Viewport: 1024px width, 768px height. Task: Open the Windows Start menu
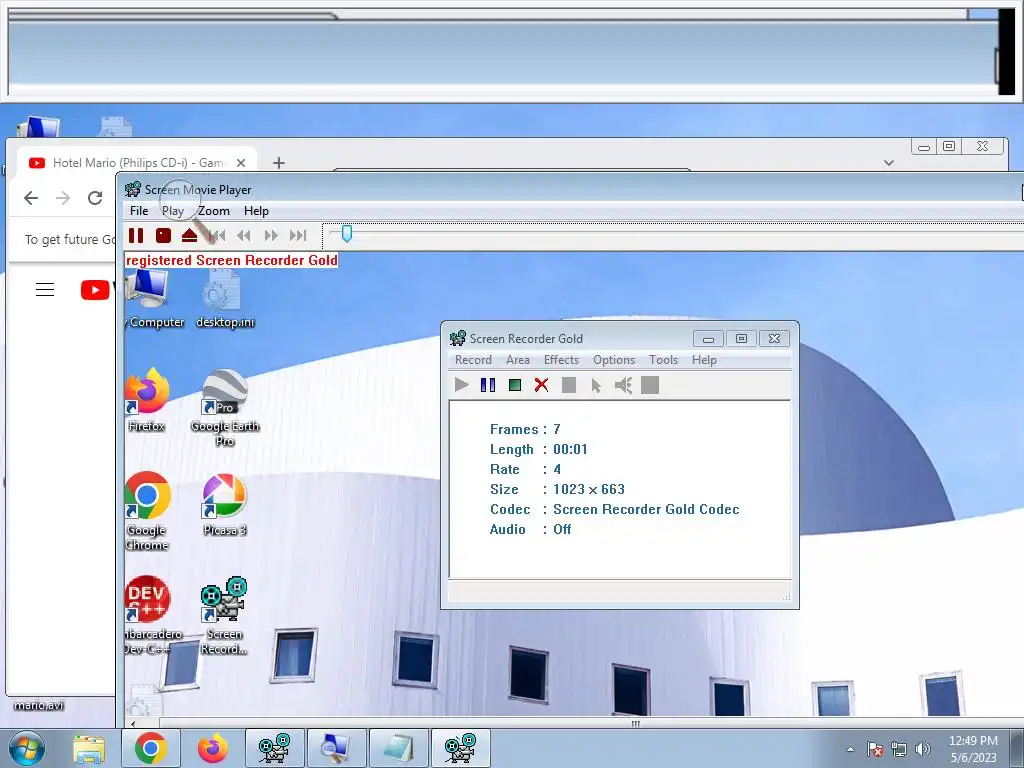(25, 748)
